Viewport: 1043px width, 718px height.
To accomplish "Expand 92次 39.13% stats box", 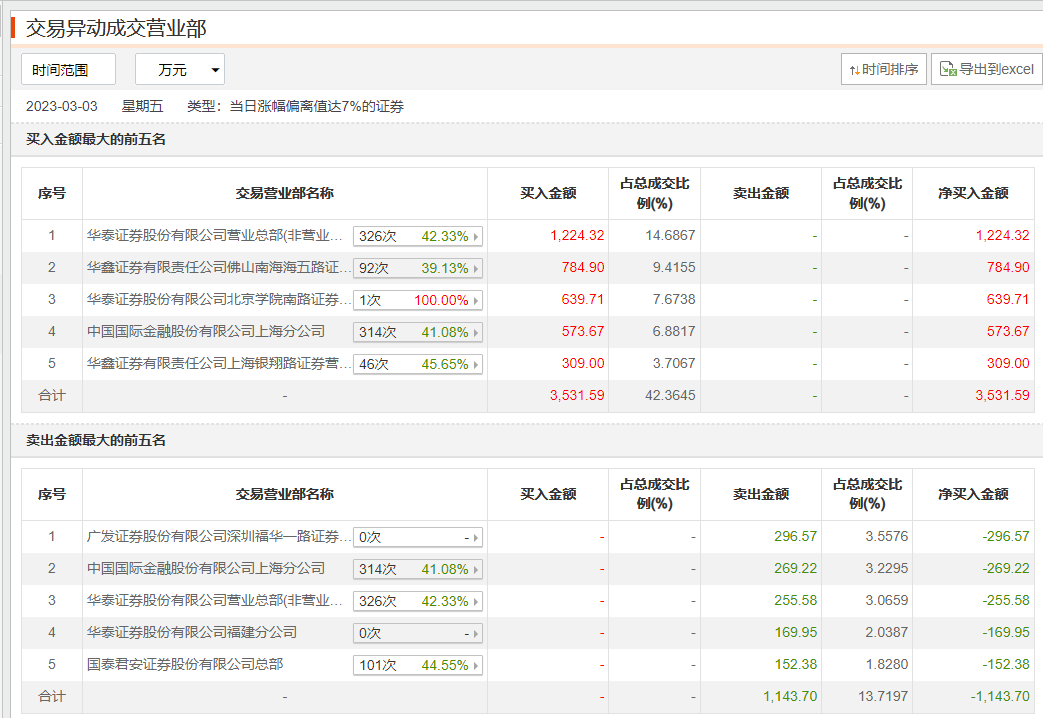I will click(417, 268).
